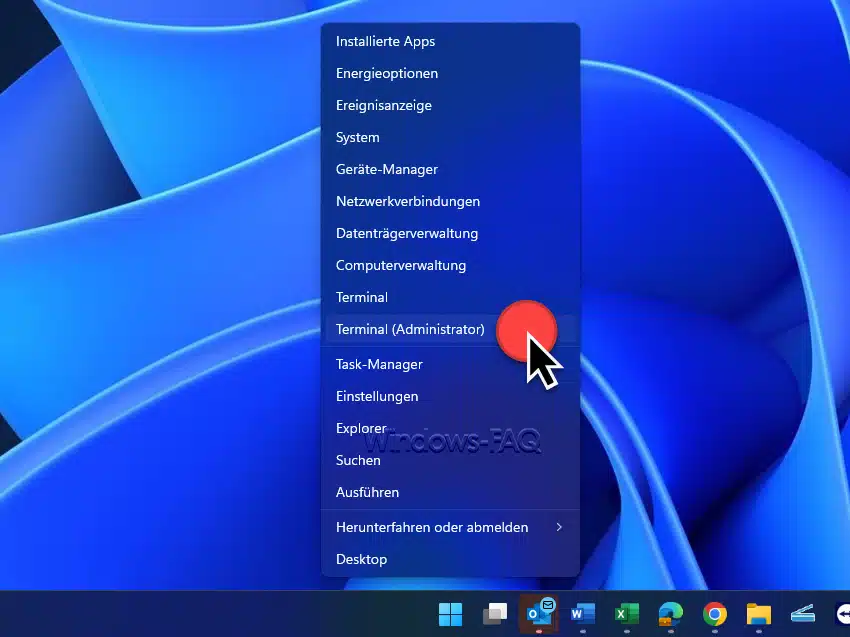The width and height of the screenshot is (850, 637).
Task: Launch Computerverwaltung
Action: tap(450, 265)
